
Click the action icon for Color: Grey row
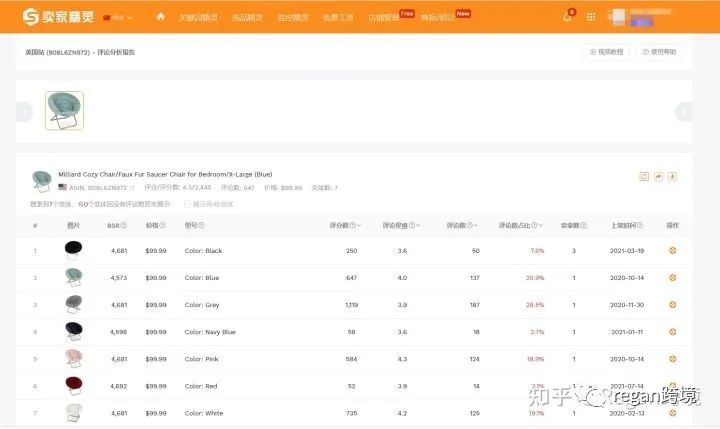pos(672,304)
